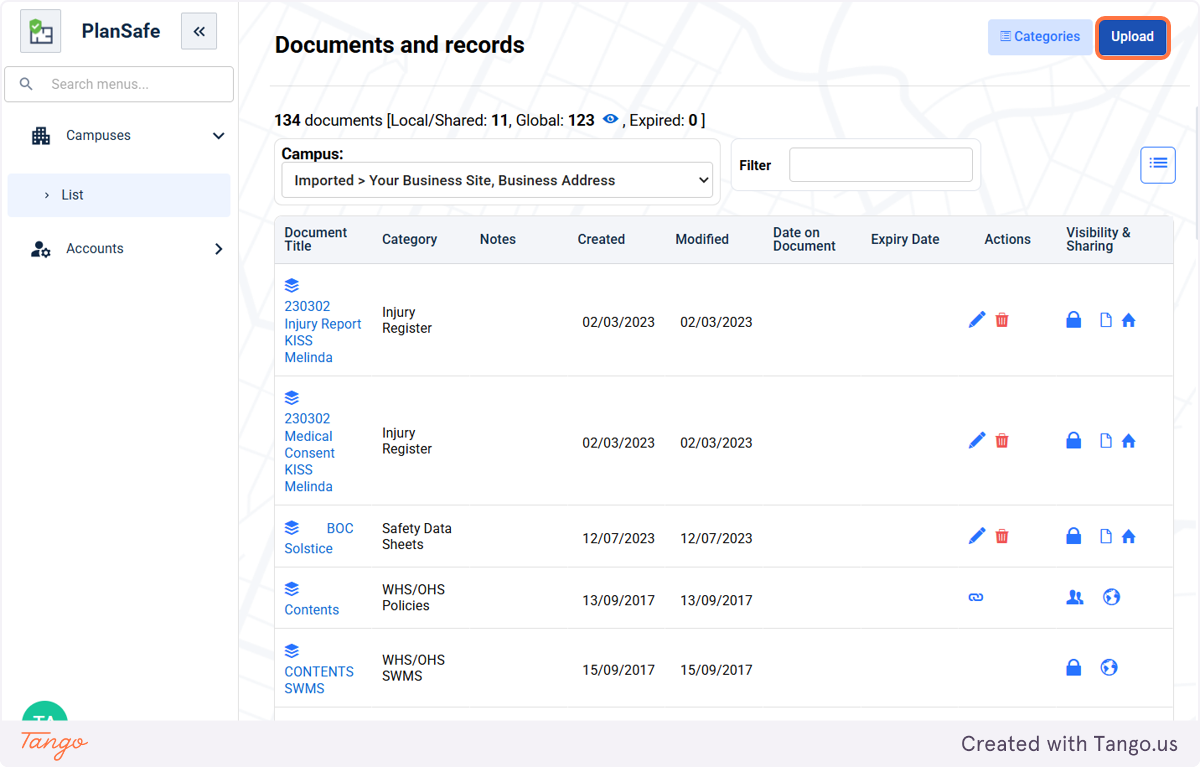
Task: Click the 13/09/2017 created date cell
Action: 619,600
